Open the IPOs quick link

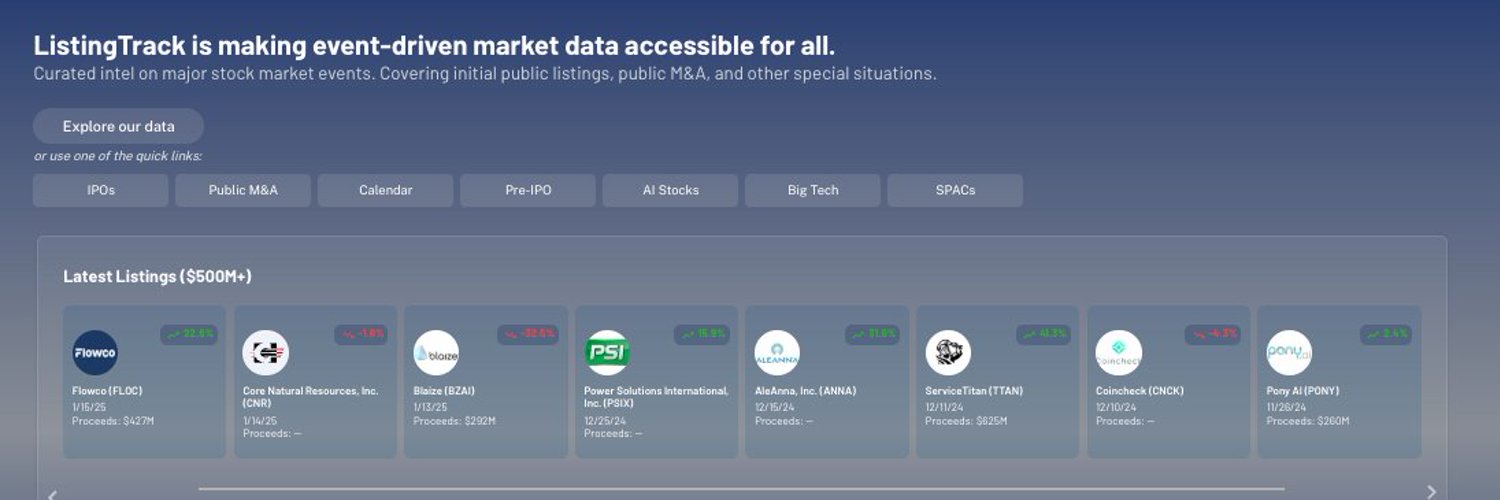point(100,190)
